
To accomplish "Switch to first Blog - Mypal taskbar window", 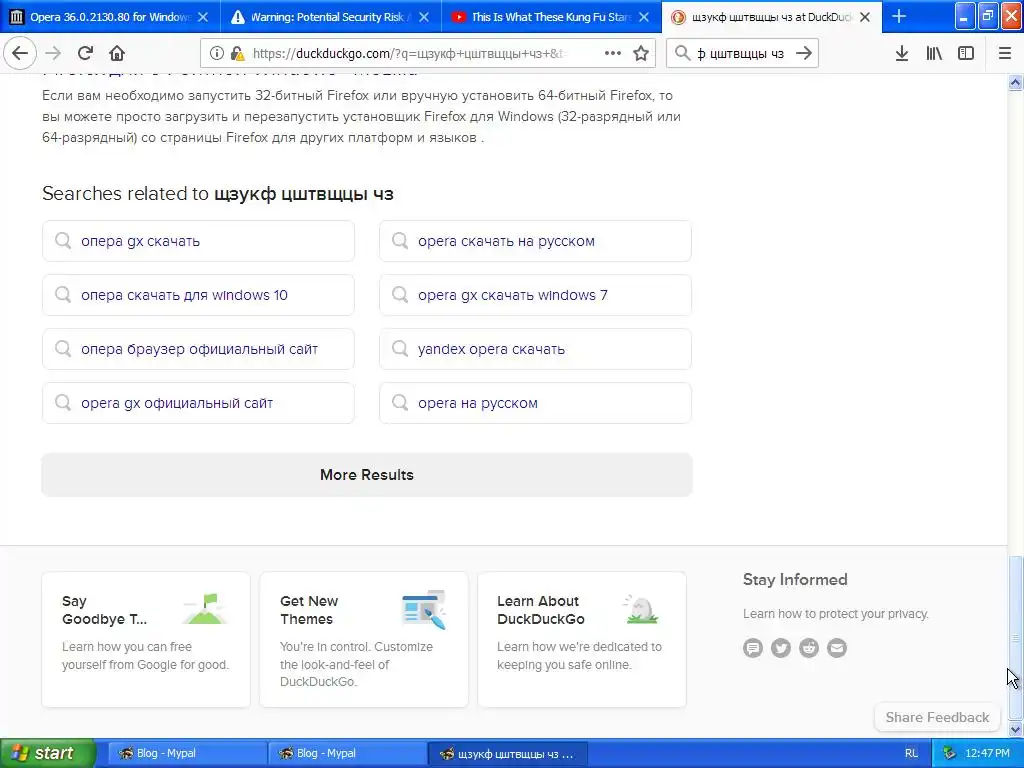I will 186,754.
